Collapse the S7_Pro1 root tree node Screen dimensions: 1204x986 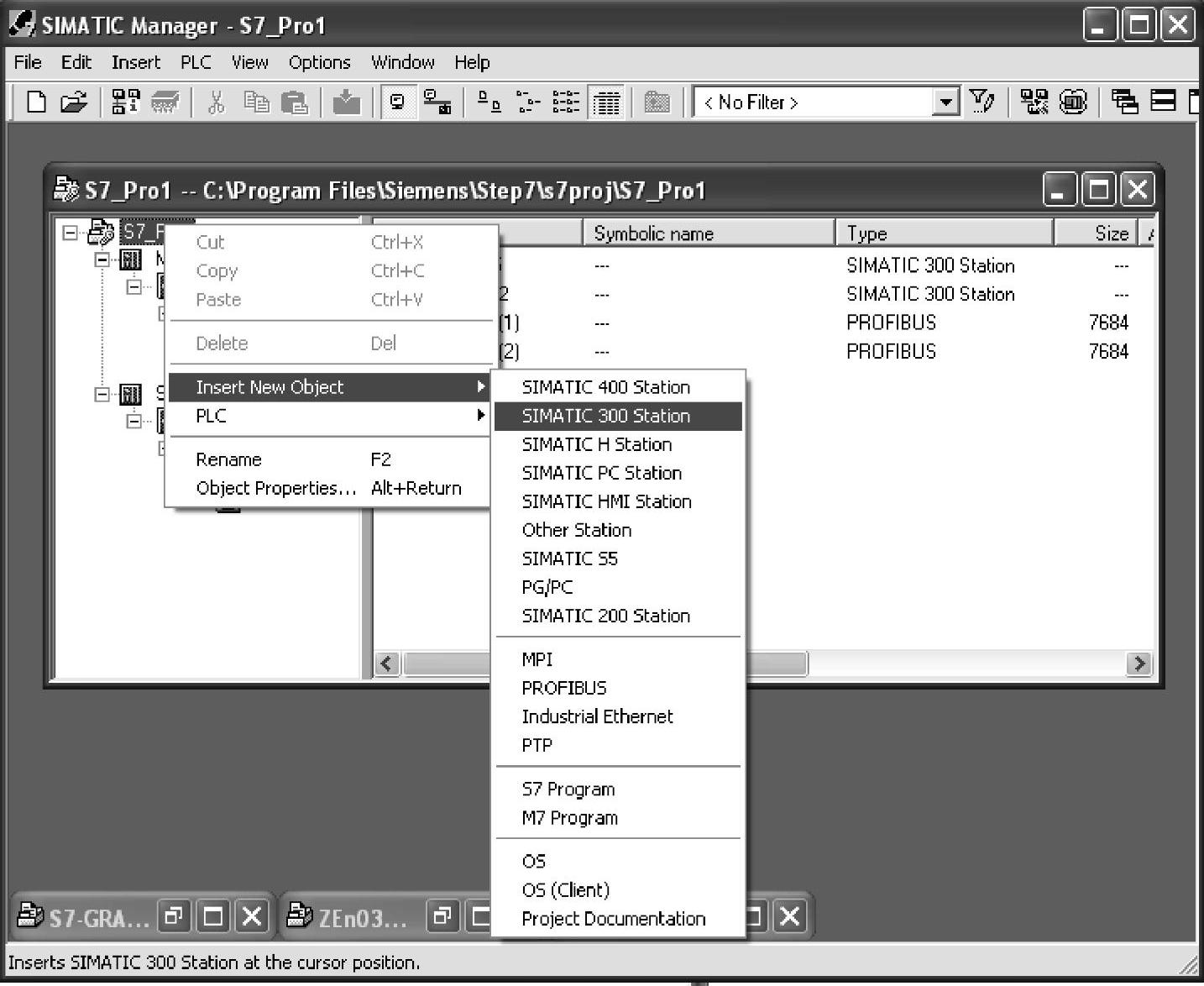click(71, 232)
